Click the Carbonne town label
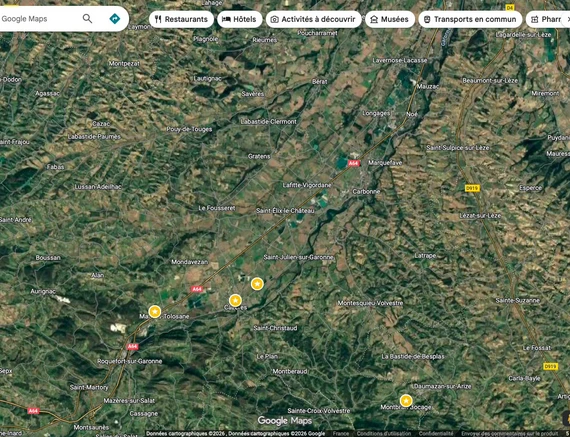This screenshot has width=570, height=437. click(366, 191)
